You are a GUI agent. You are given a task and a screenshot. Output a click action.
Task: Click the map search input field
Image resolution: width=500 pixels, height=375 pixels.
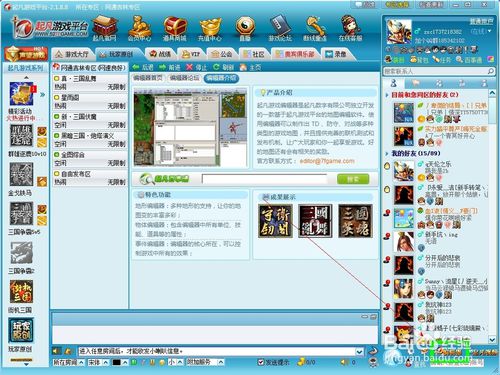[x=264, y=179]
